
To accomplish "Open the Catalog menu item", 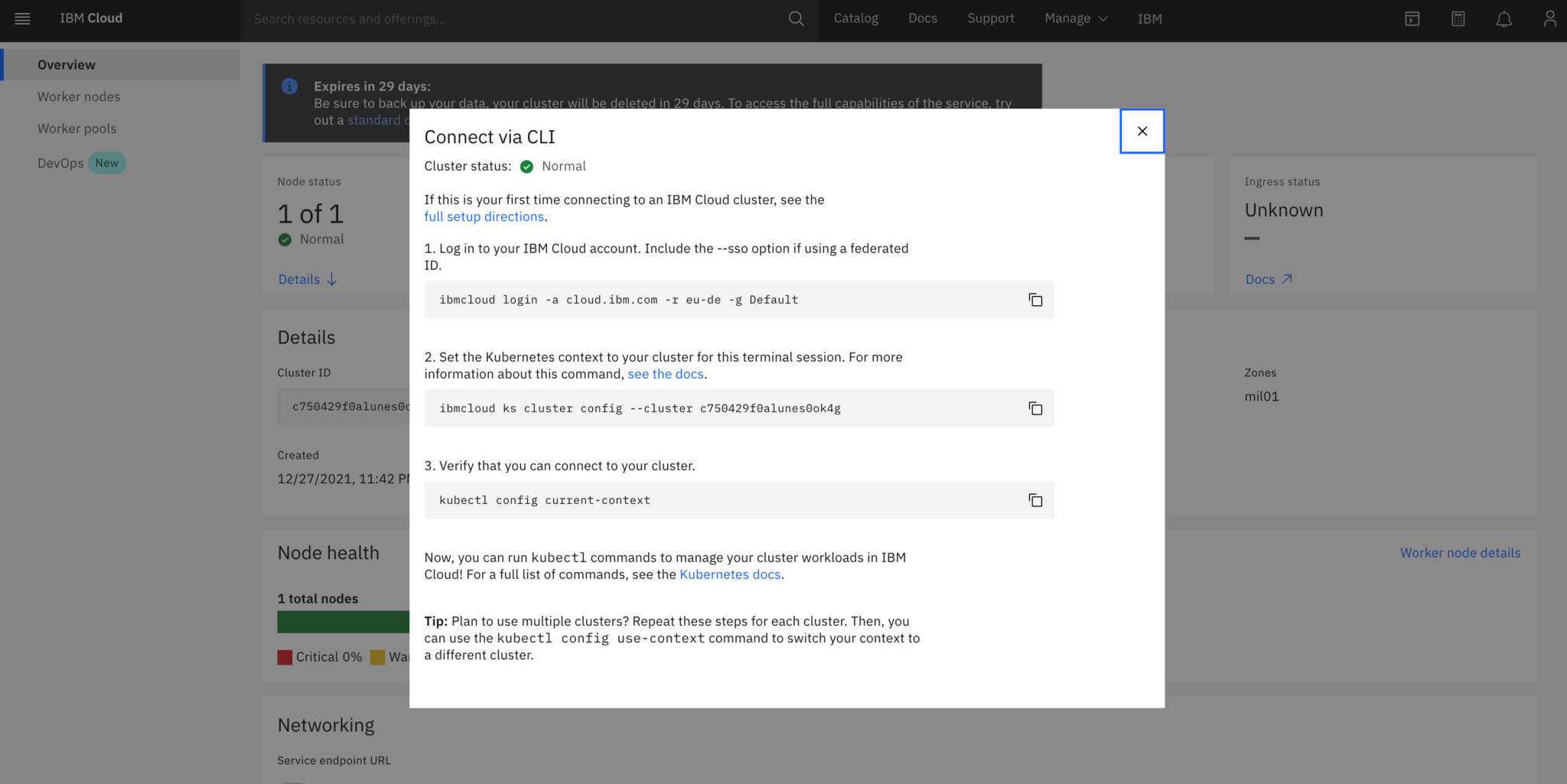I will 855,18.
